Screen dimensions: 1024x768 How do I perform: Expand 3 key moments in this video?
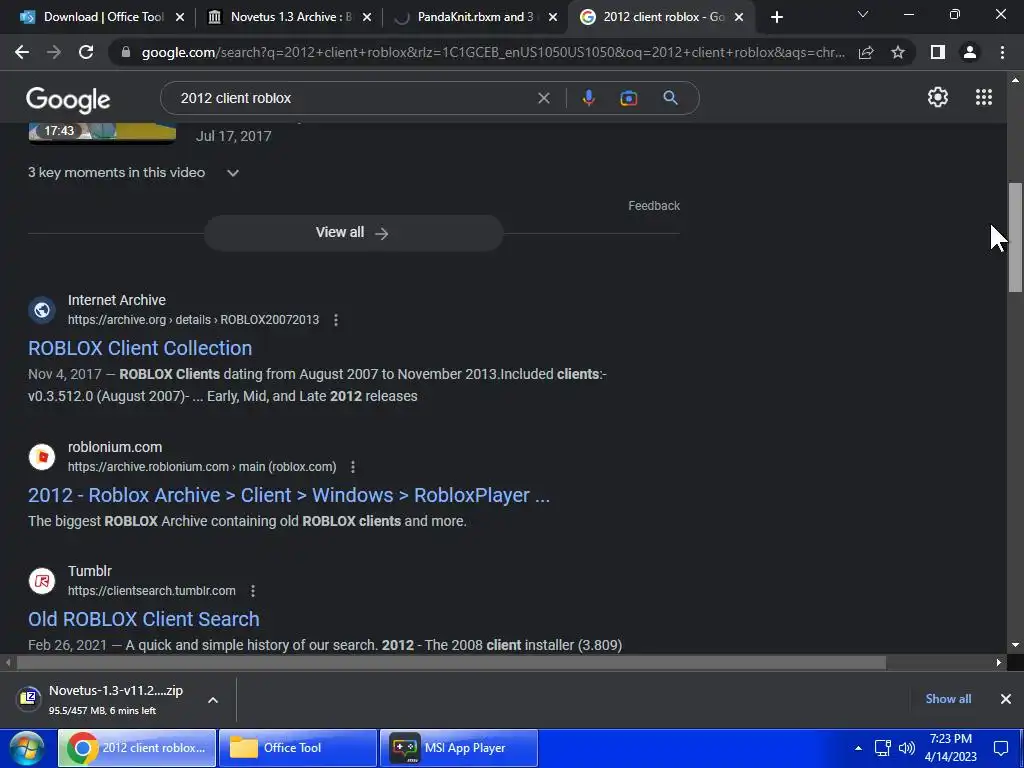pos(232,173)
